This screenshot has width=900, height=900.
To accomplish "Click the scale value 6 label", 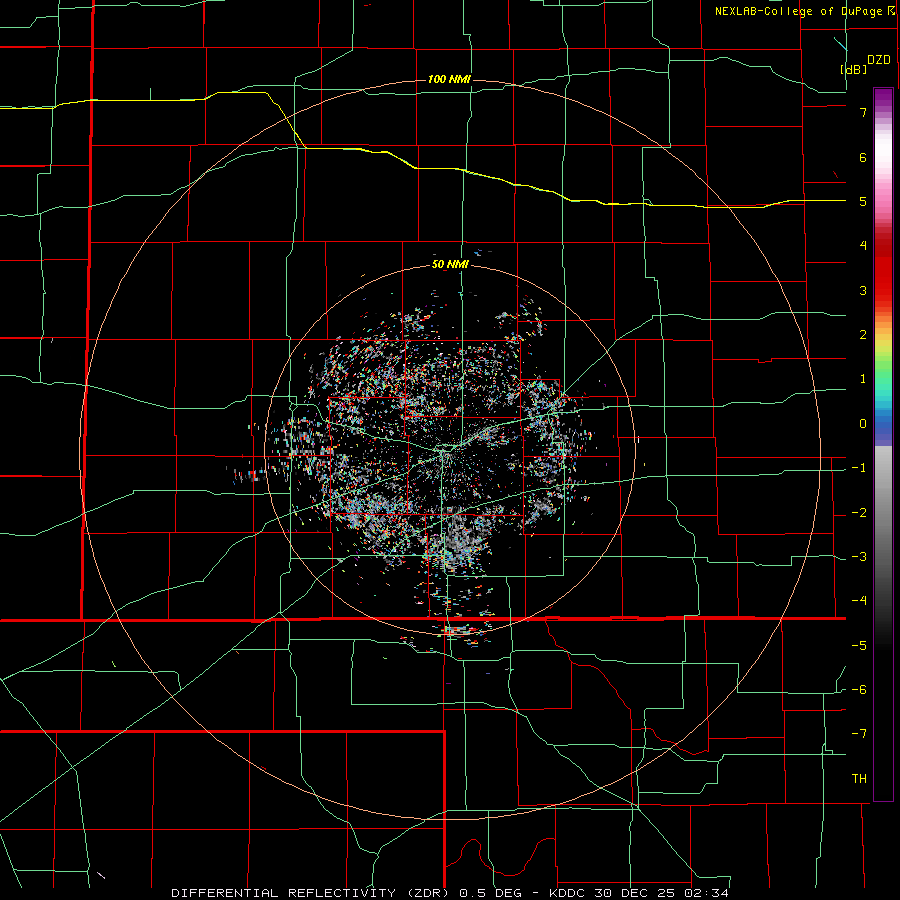I will [863, 157].
